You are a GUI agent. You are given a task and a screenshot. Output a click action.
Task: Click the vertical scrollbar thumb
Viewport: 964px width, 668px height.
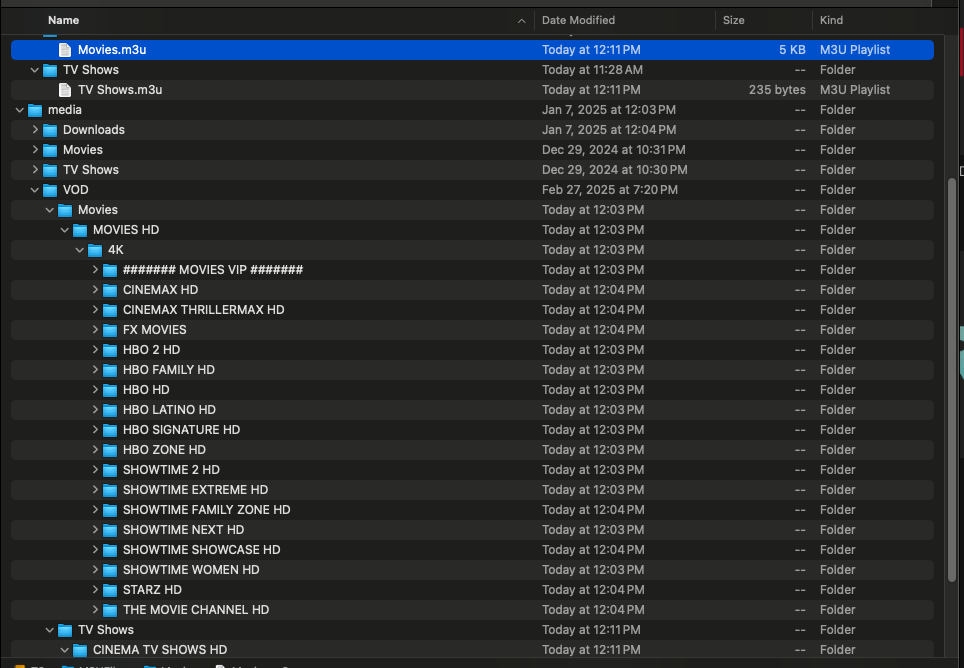952,379
